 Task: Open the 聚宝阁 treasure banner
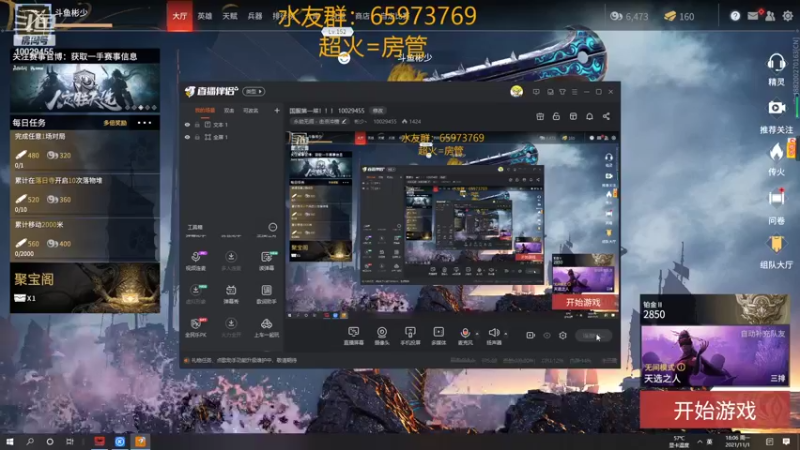pyautogui.click(x=85, y=288)
